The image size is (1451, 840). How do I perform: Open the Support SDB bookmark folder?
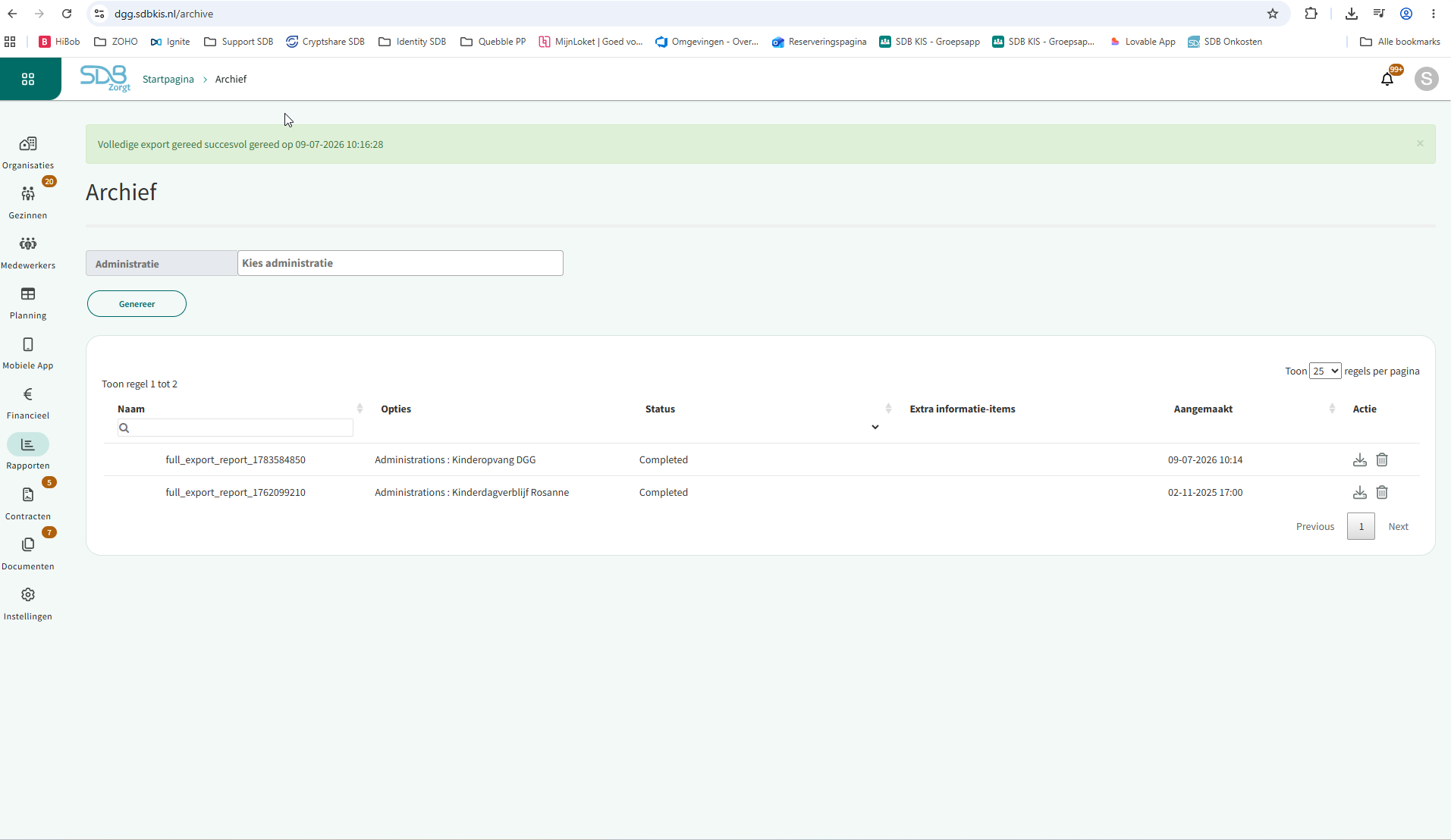coord(239,42)
